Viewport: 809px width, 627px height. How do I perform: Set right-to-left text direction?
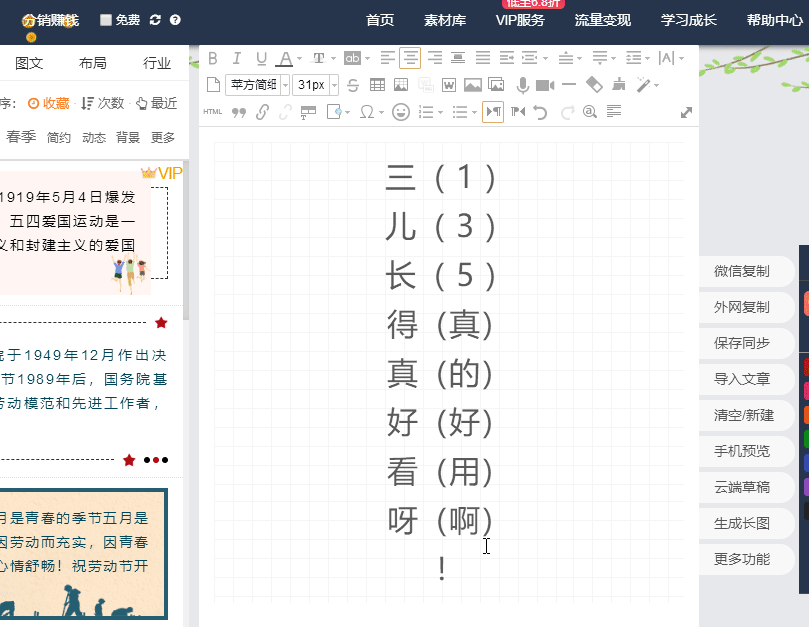[x=517, y=111]
